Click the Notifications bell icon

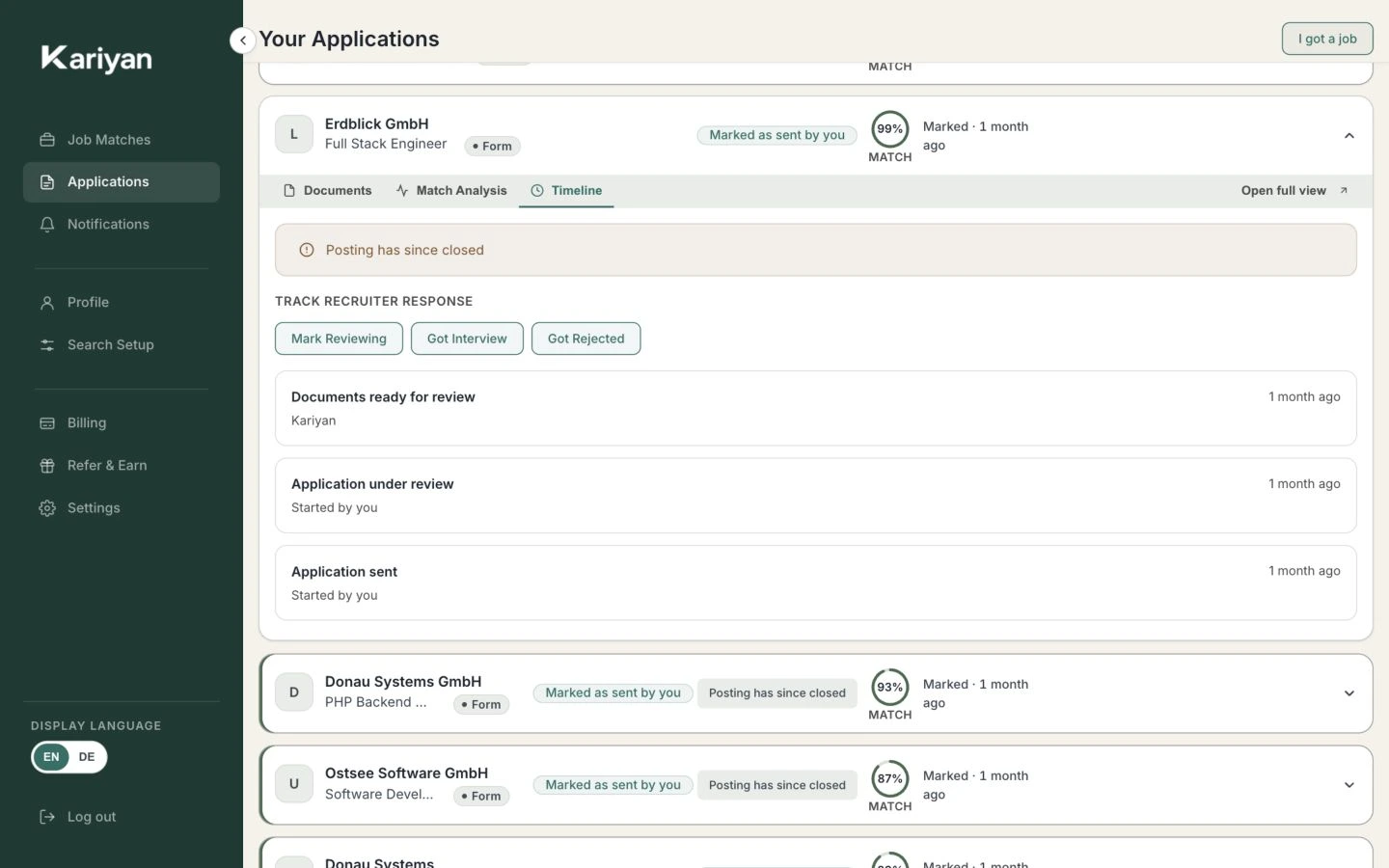(x=47, y=225)
